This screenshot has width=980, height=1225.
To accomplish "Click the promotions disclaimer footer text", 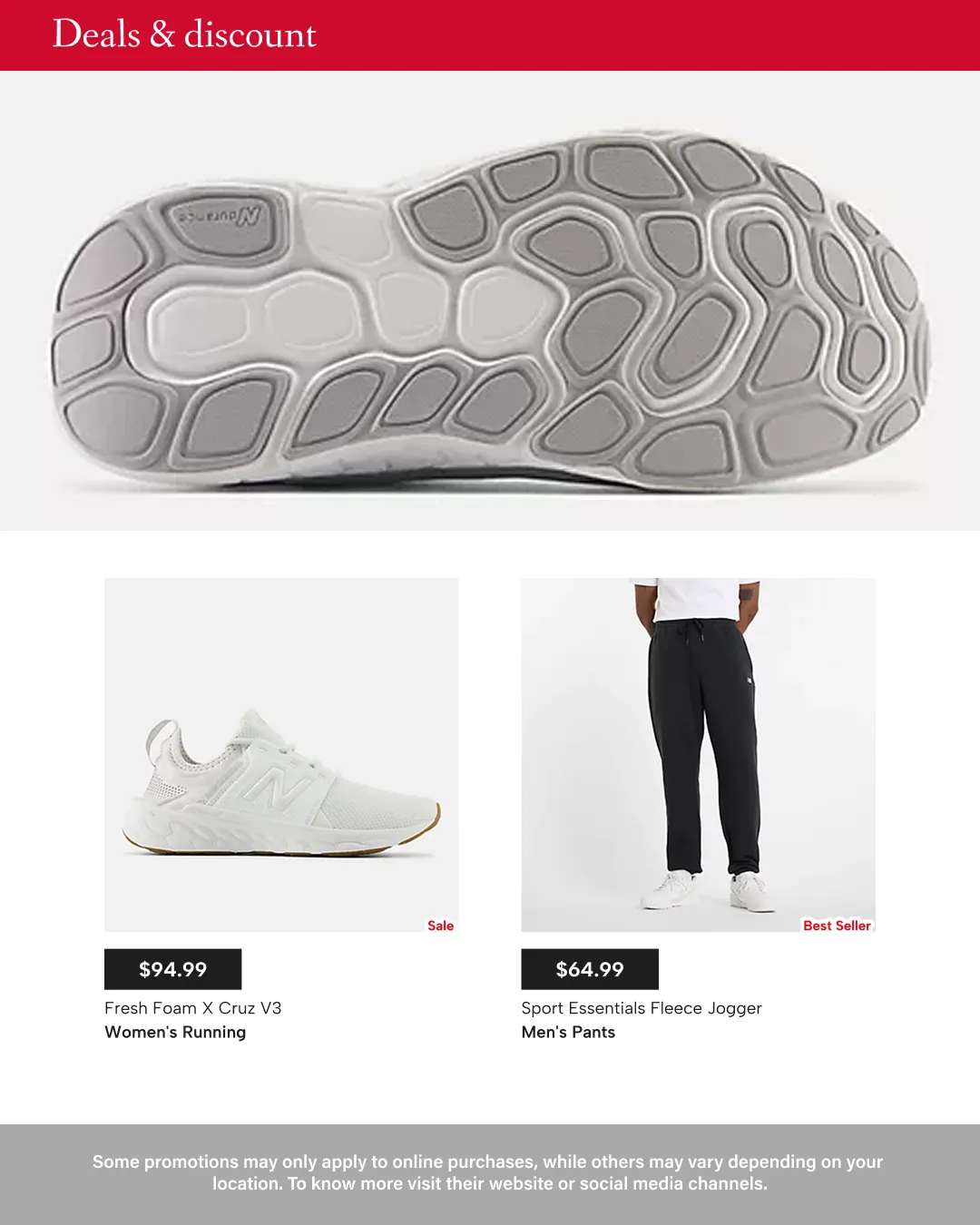I will click(488, 1172).
